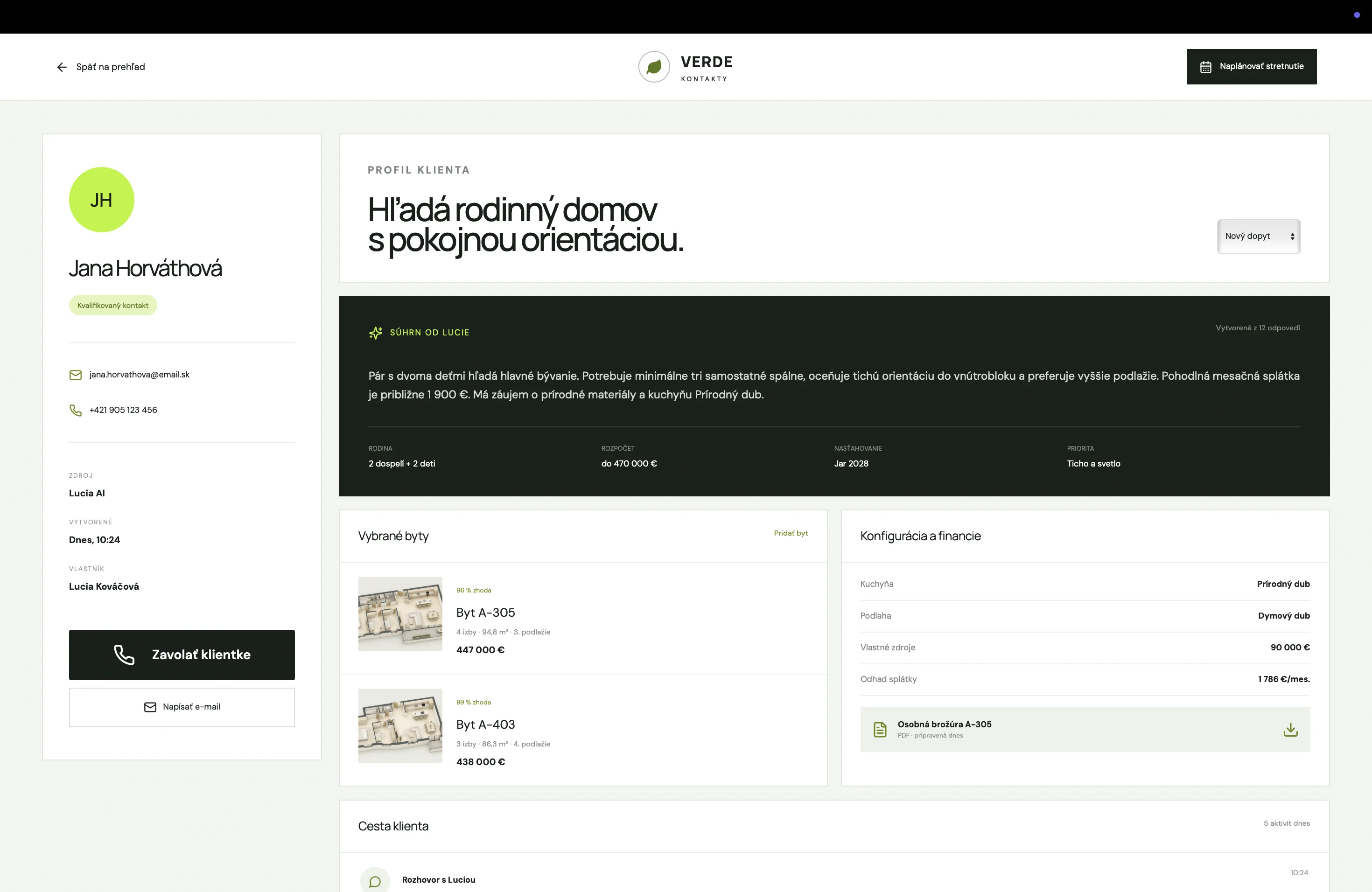Screen dimensions: 1372x892
Task: Click the 5 aktivít dnes label
Action: (1287, 823)
